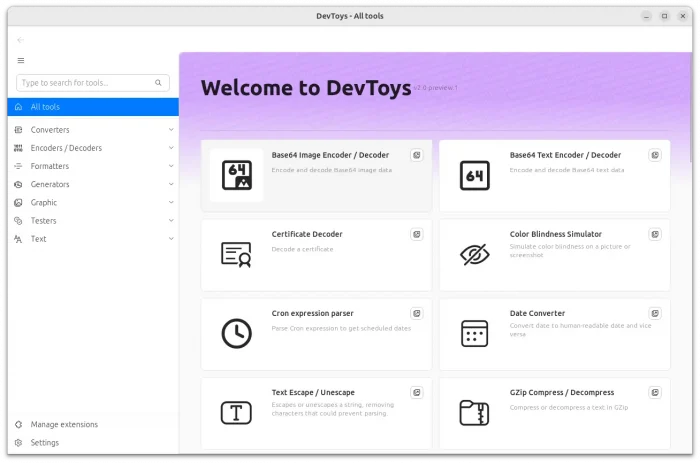Open Manage extensions
The width and height of the screenshot is (700, 463).
(64, 424)
